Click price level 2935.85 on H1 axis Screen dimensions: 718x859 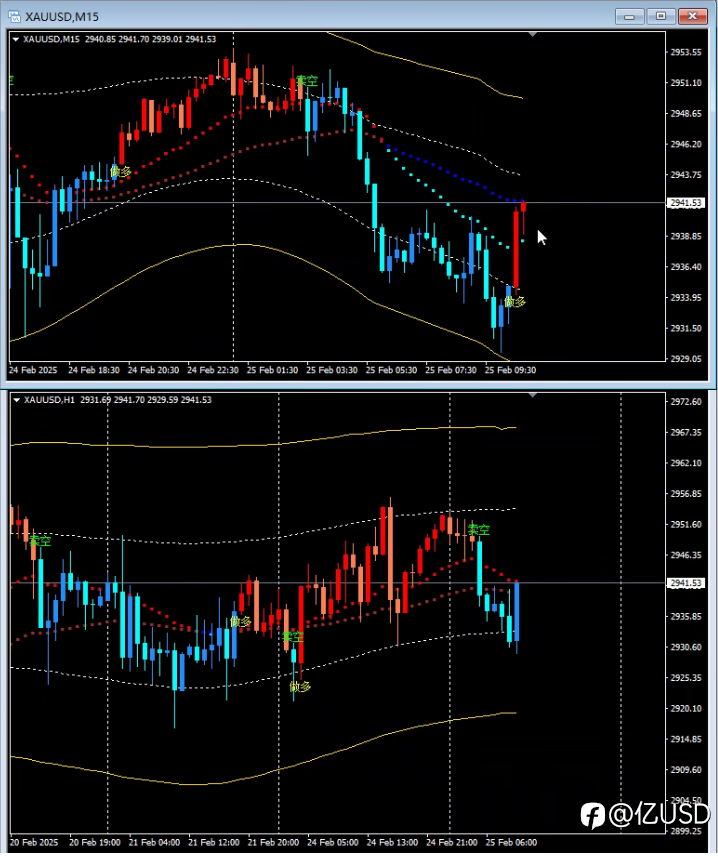tap(686, 616)
